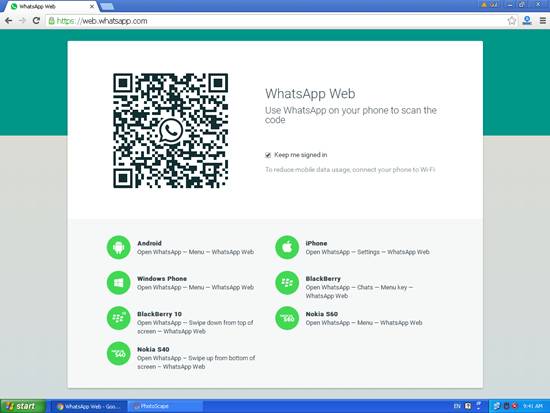Click the network tray icon in the taskbar
The width and height of the screenshot is (550, 413).
496,406
